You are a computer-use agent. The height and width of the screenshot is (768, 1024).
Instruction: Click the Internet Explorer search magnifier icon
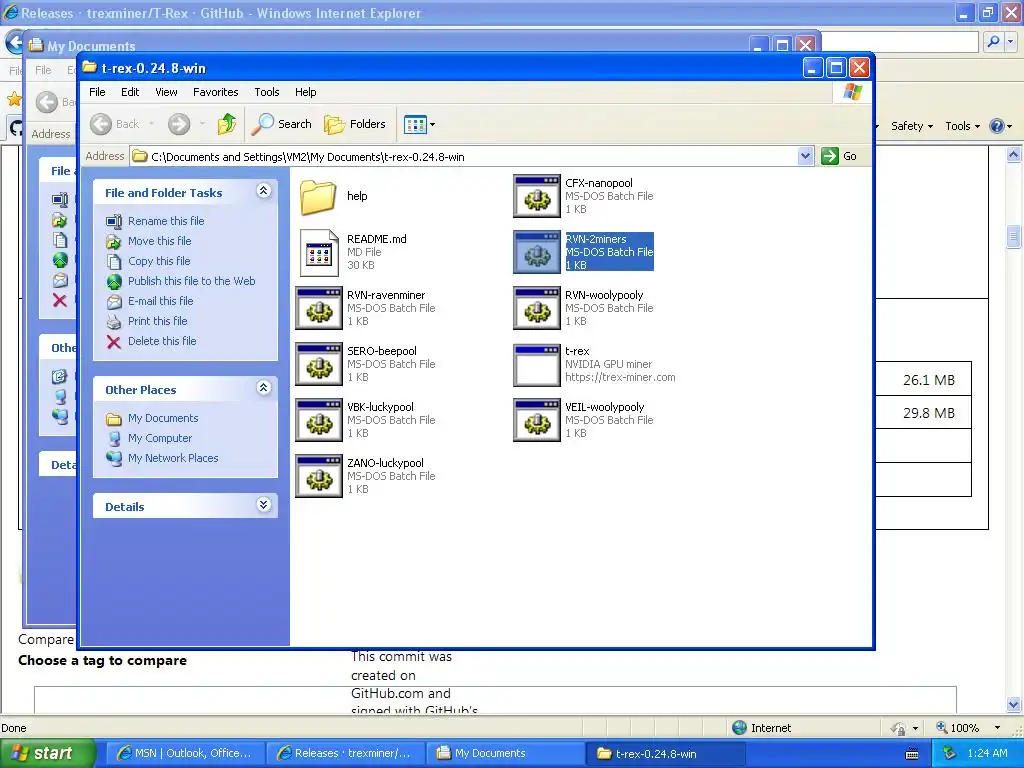[993, 42]
